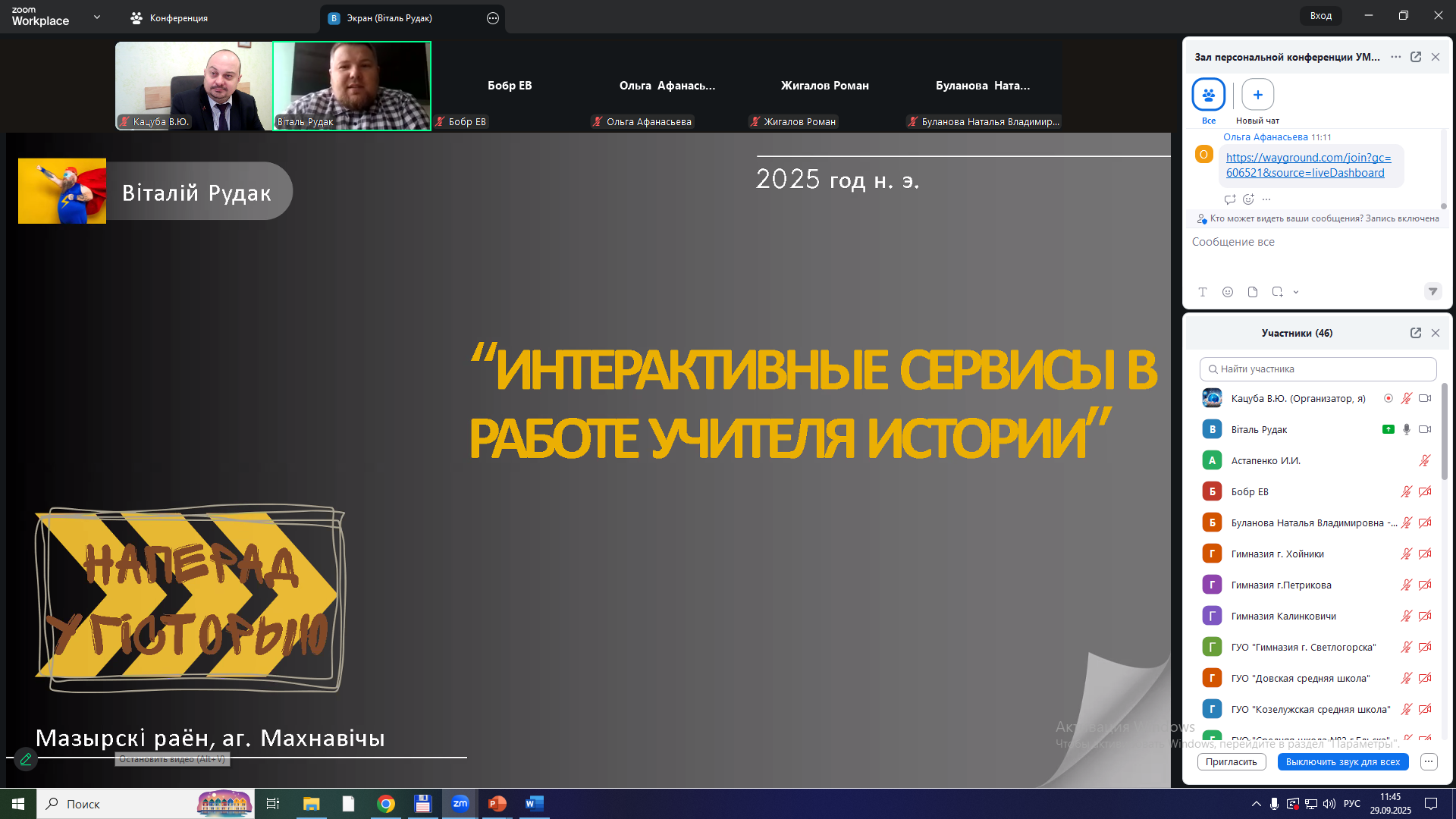Screen dimensions: 1456x819
Task: Open the text formatting icon in chat
Action: pyautogui.click(x=1202, y=292)
